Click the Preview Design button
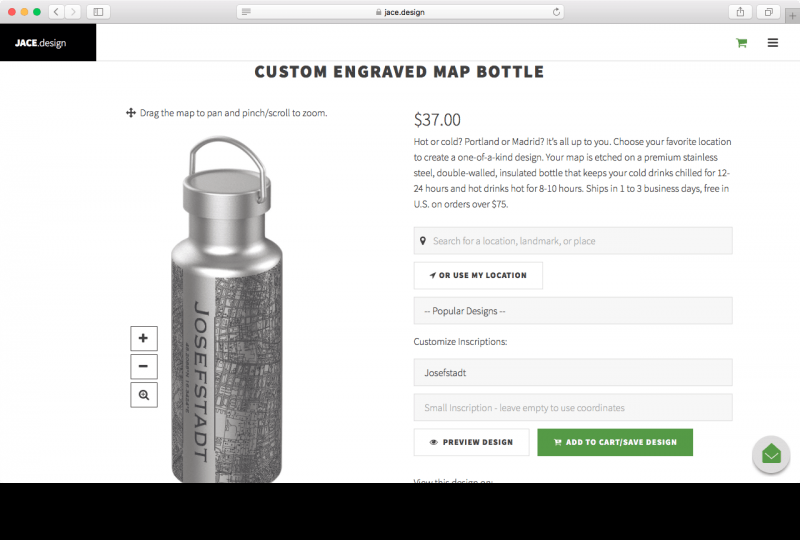 471,442
